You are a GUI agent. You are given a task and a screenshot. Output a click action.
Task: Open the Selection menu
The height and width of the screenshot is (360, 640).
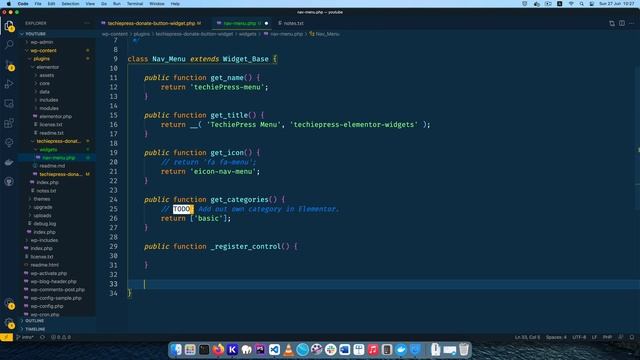coord(70,4)
